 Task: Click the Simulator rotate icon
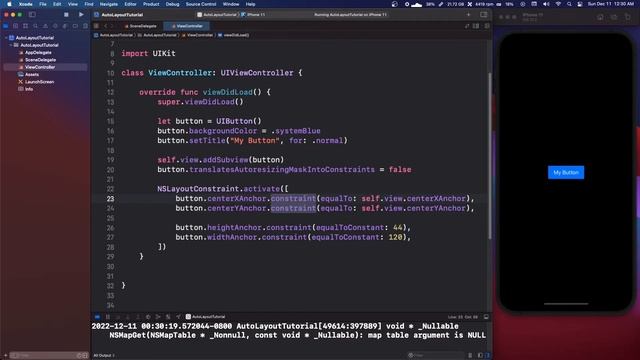click(x=628, y=17)
